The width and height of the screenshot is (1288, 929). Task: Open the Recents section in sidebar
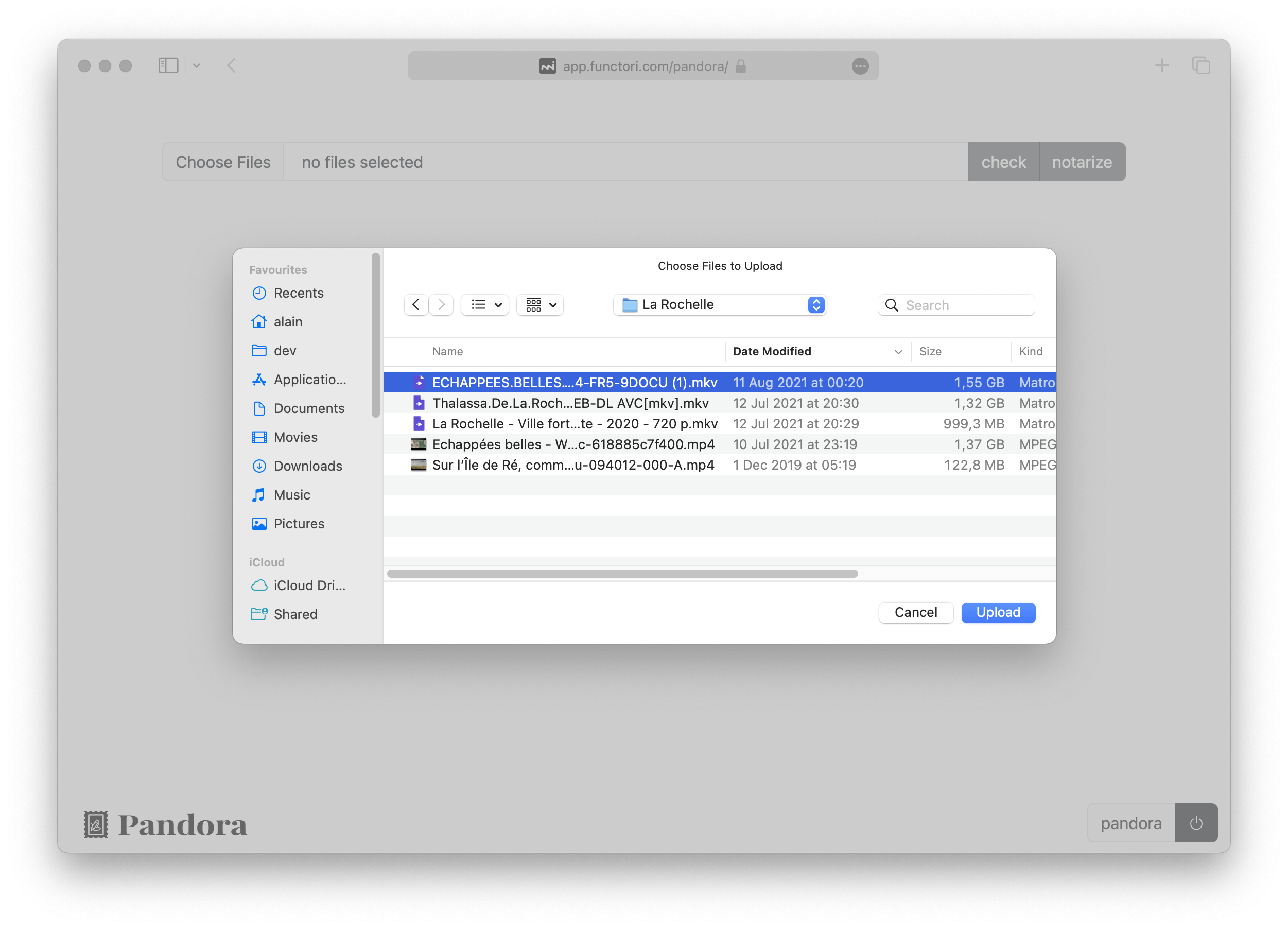point(299,293)
